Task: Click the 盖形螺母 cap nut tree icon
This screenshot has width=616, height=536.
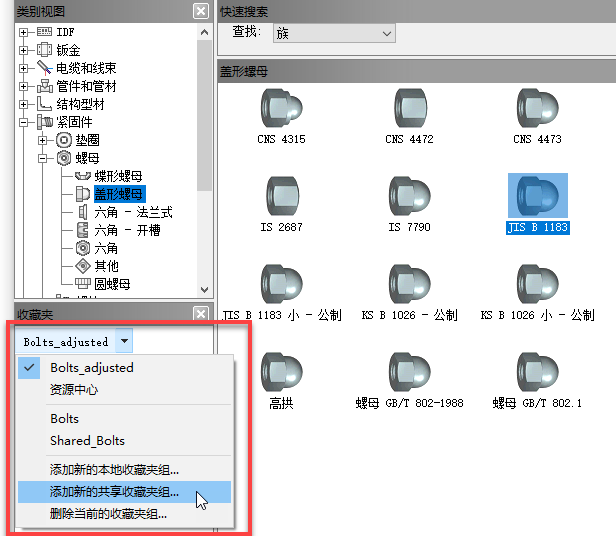Action: [83, 194]
